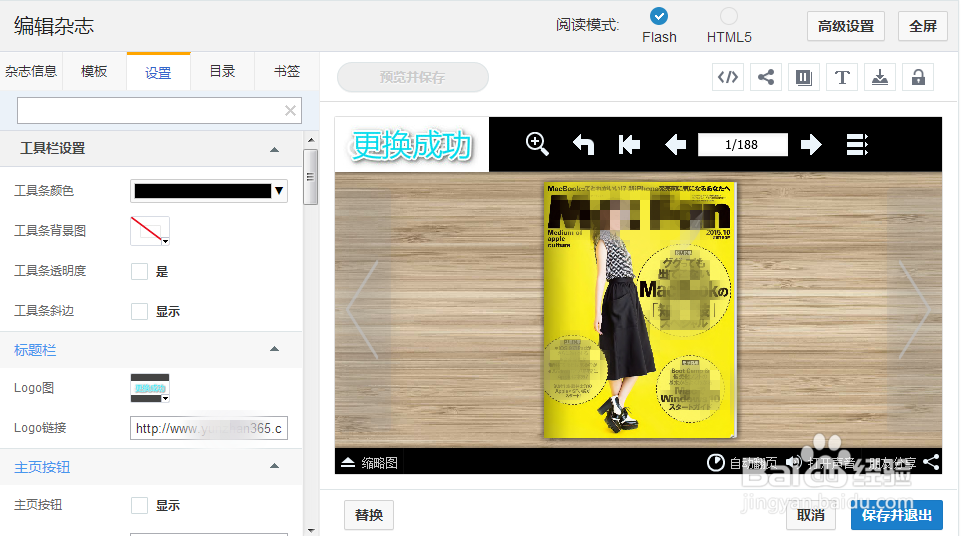This screenshot has width=966, height=536.
Task: Open the table of contents list icon
Action: [857, 145]
